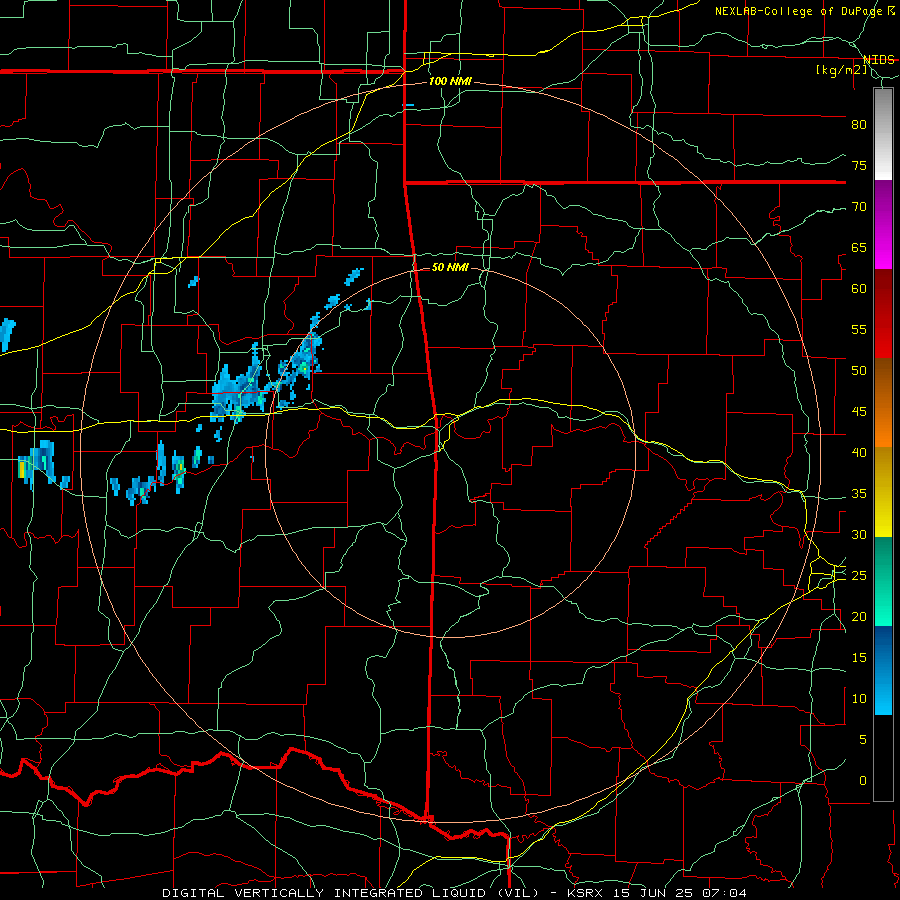The width and height of the screenshot is (900, 900).
Task: Click the scale value 0
Action: pos(863,781)
